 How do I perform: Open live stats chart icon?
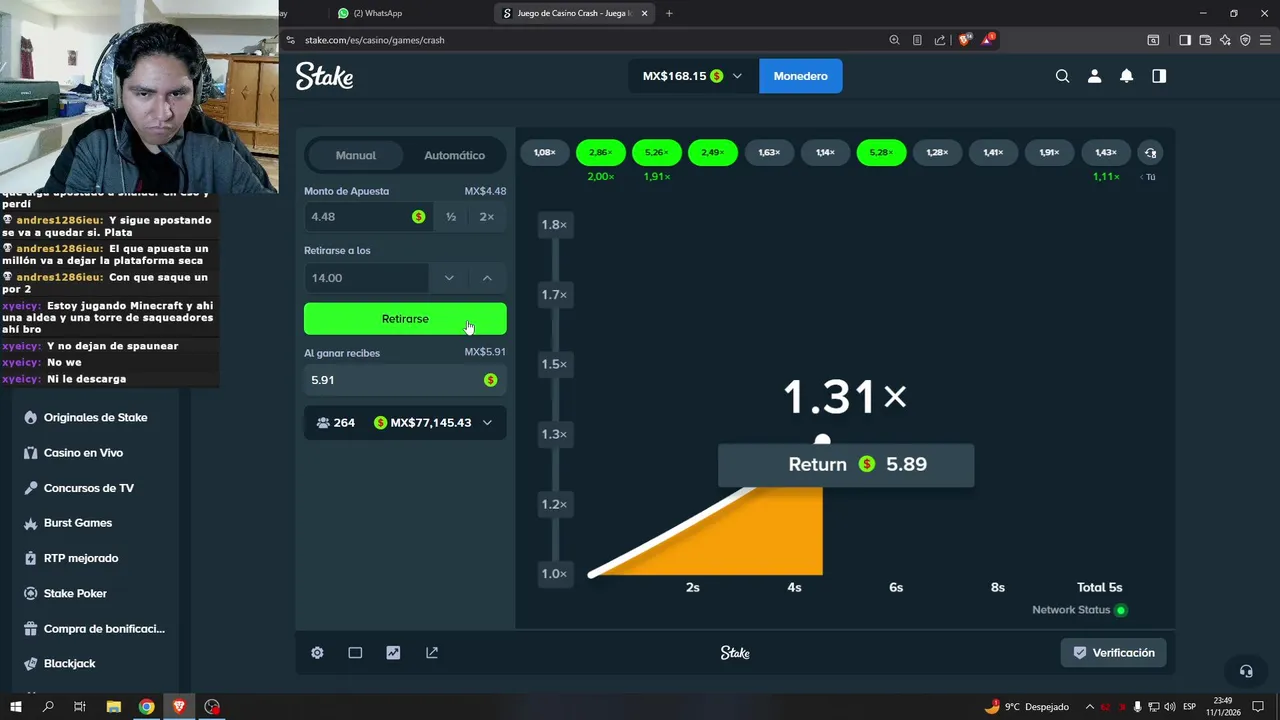tap(393, 653)
